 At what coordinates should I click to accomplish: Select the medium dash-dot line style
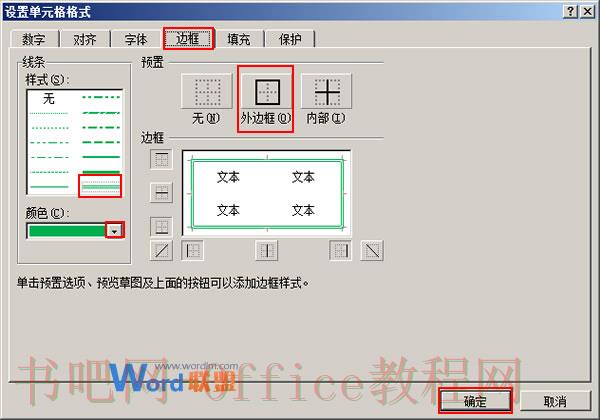pos(101,127)
